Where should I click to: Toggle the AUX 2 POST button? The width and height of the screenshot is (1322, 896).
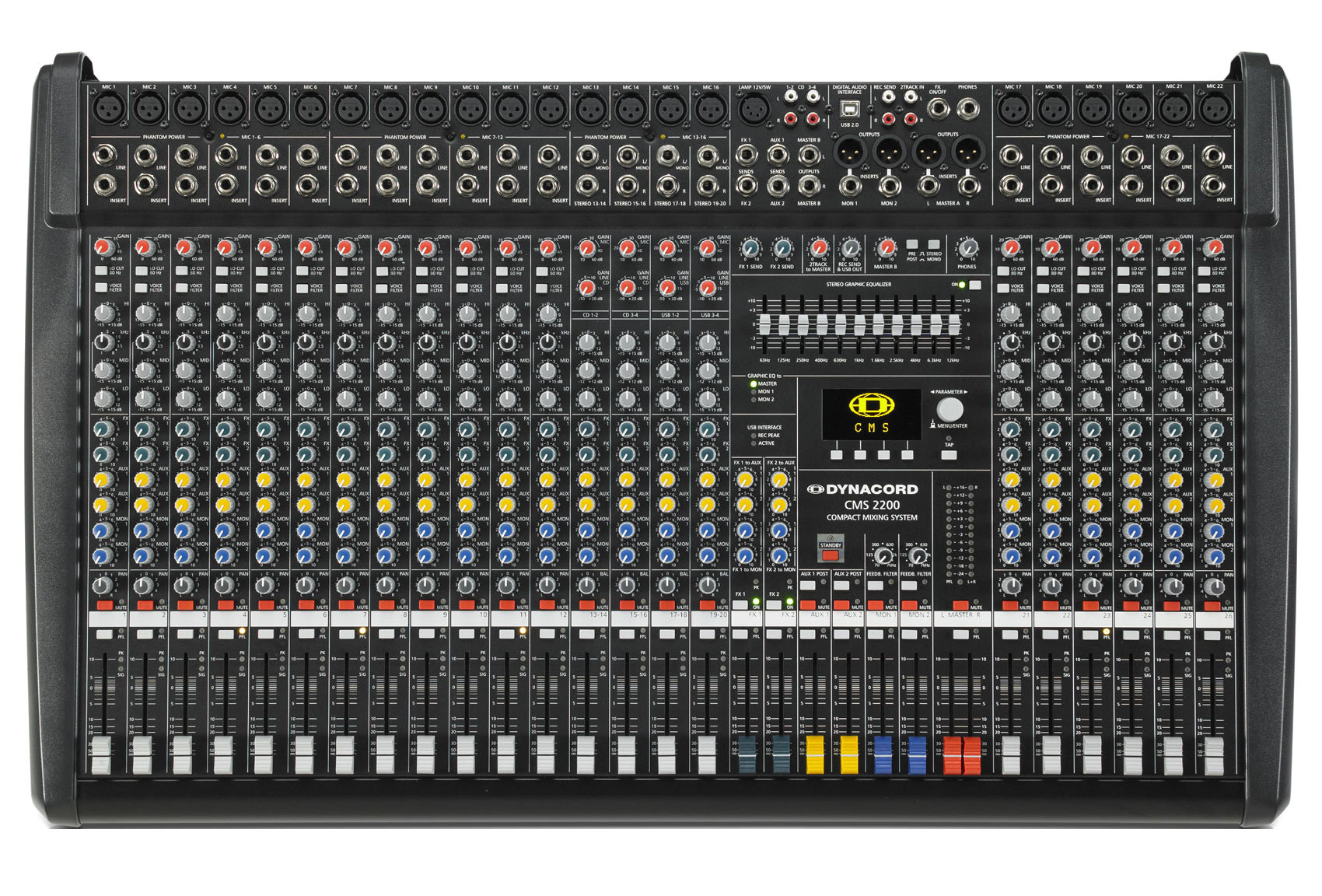tap(841, 584)
